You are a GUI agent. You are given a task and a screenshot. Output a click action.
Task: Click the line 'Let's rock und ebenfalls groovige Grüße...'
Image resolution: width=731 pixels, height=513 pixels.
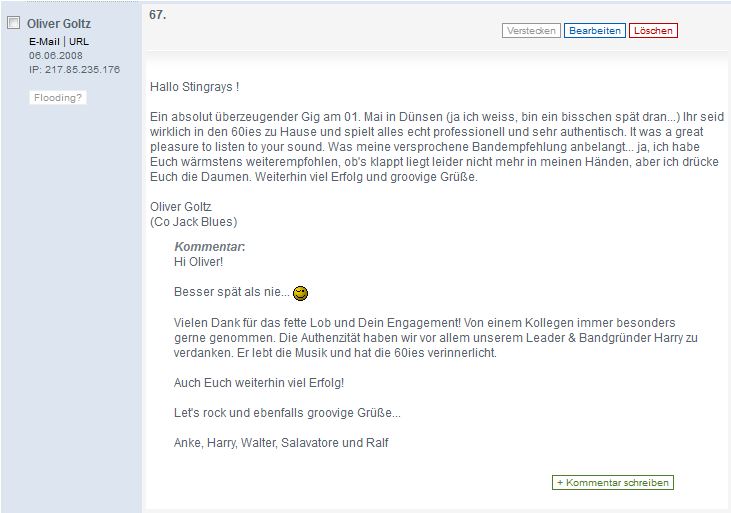pyautogui.click(x=287, y=413)
